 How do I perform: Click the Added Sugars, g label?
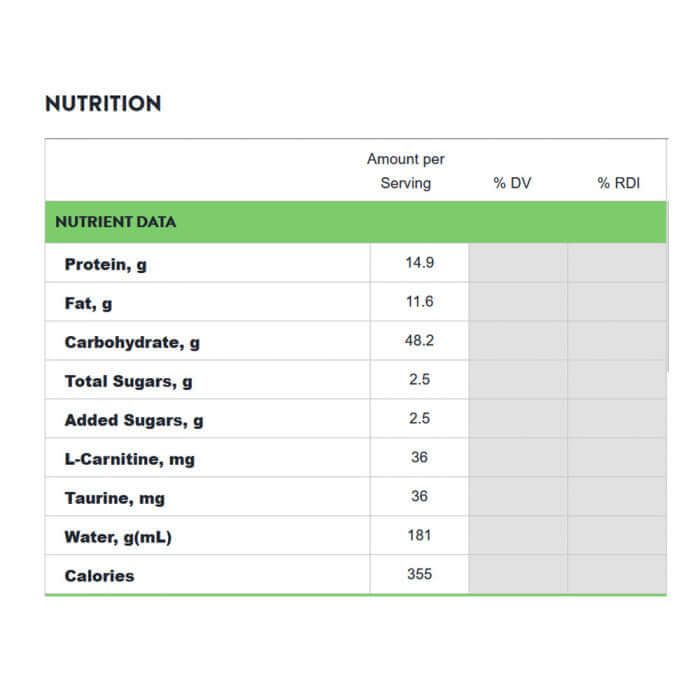pos(133,420)
